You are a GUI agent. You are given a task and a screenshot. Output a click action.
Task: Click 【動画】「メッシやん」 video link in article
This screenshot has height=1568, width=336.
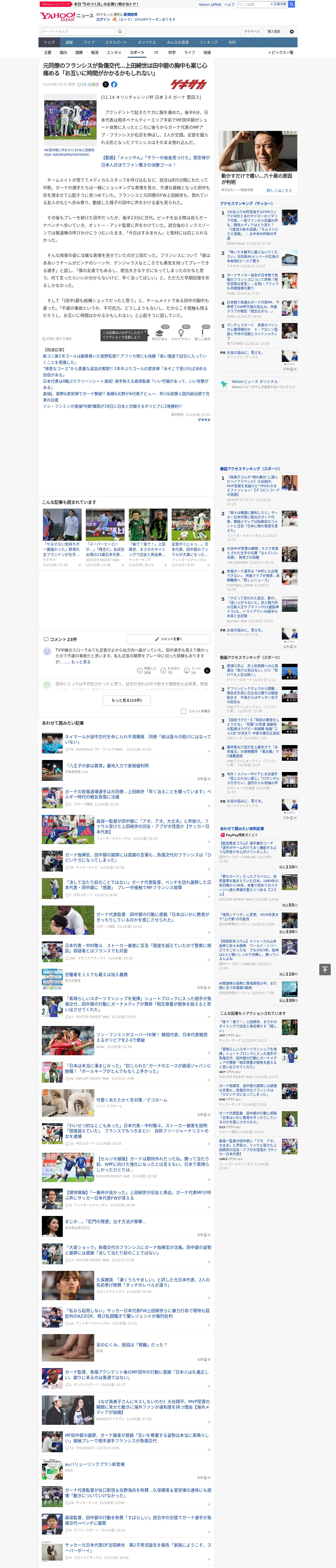tap(155, 161)
